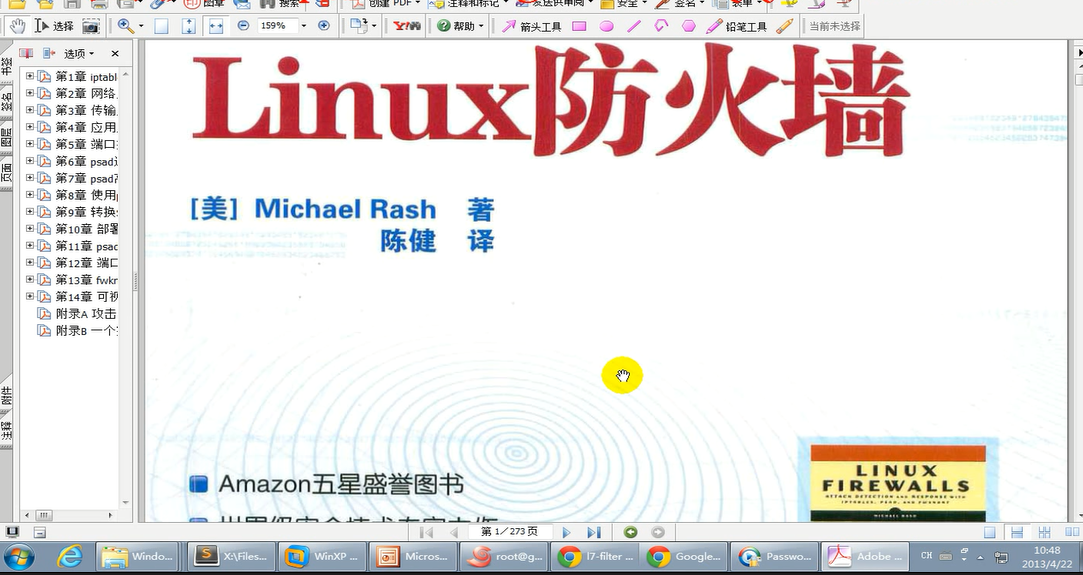1083x575 pixels.
Task: Click the green previous view button
Action: point(630,532)
